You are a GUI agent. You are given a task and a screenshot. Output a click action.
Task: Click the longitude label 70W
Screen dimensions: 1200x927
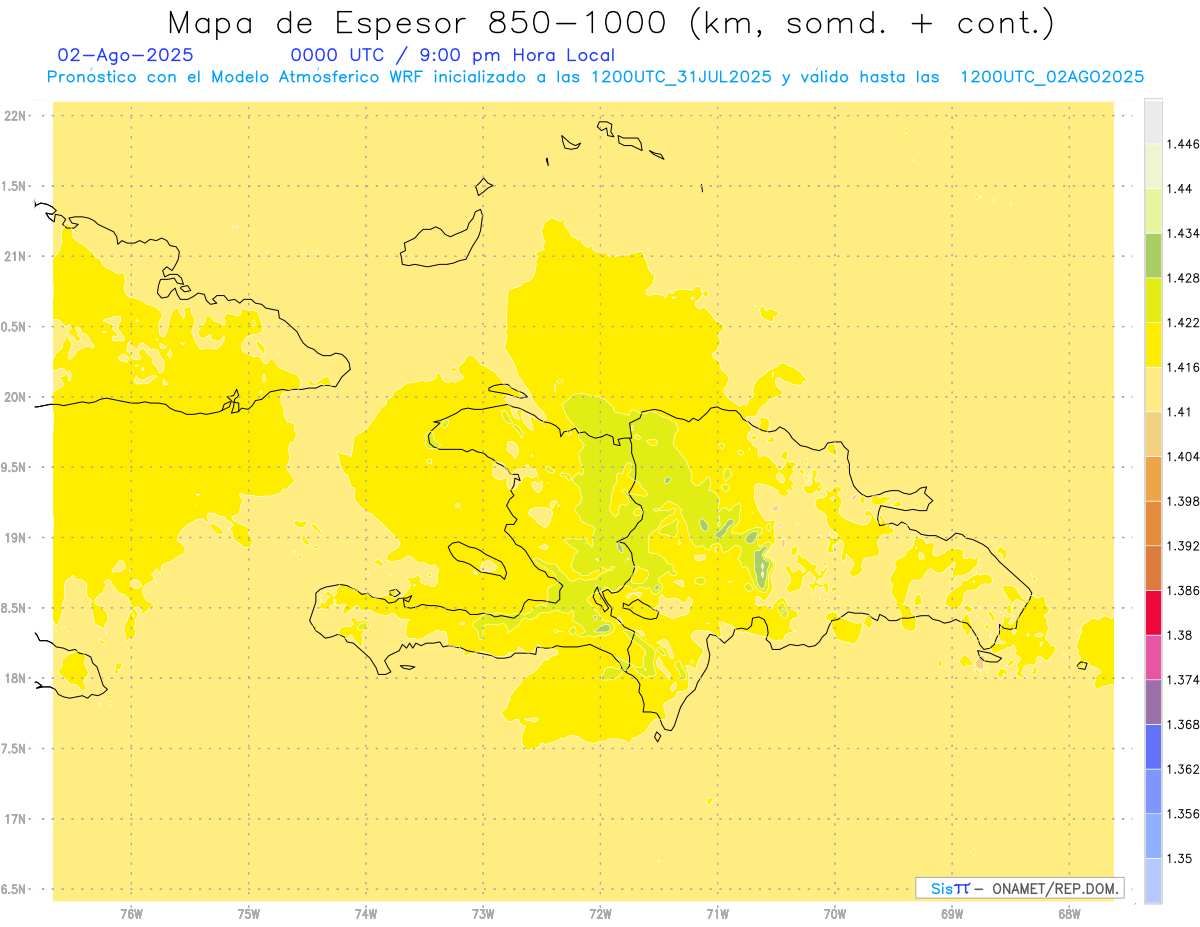coord(835,913)
